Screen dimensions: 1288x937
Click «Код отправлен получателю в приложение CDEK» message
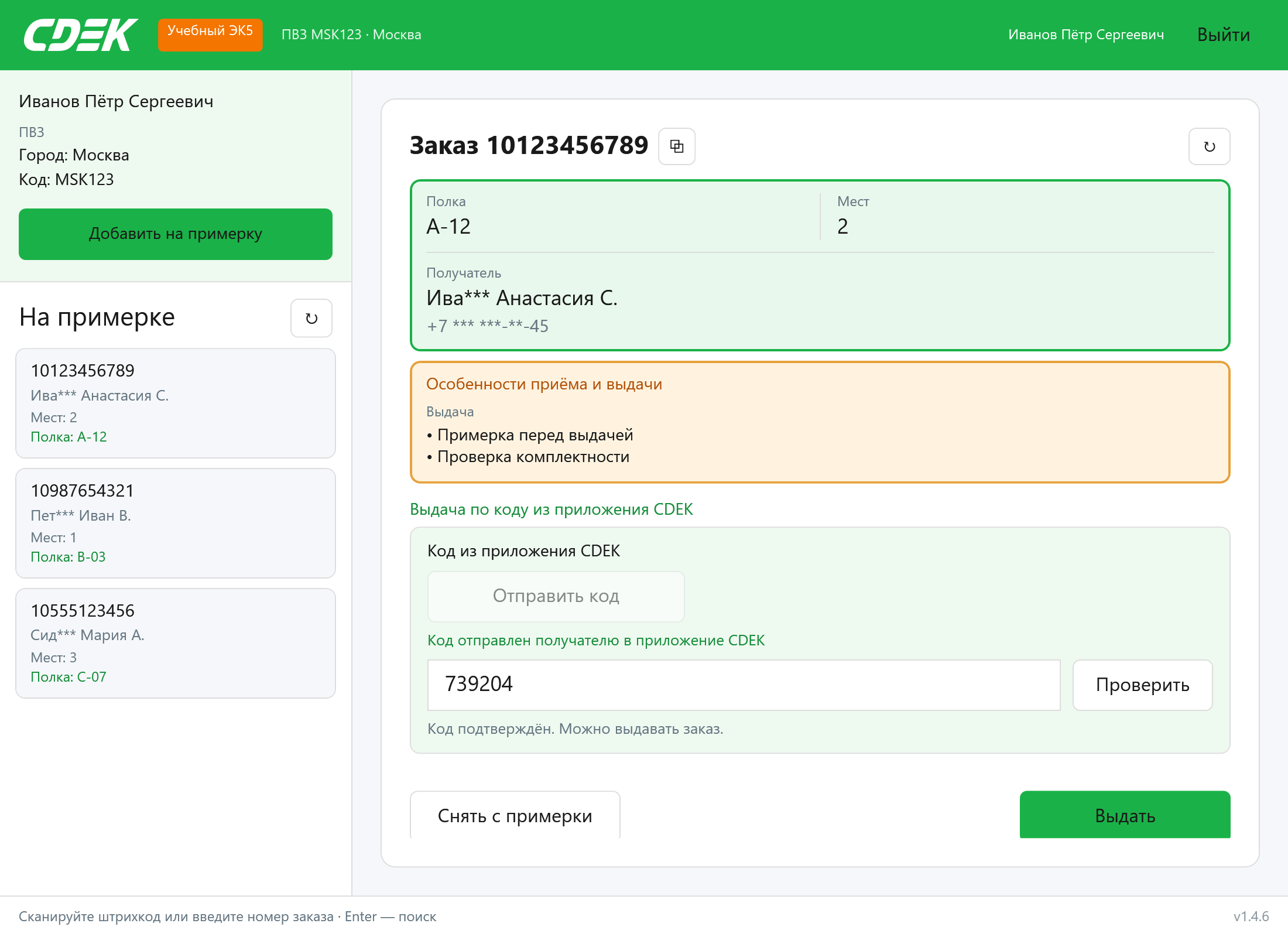click(596, 640)
